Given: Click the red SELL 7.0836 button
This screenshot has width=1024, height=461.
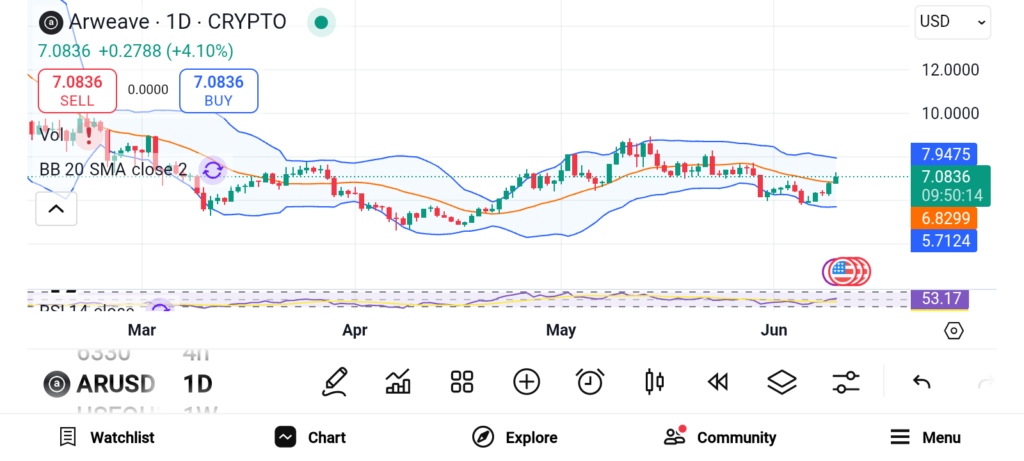Looking at the screenshot, I should 77,91.
